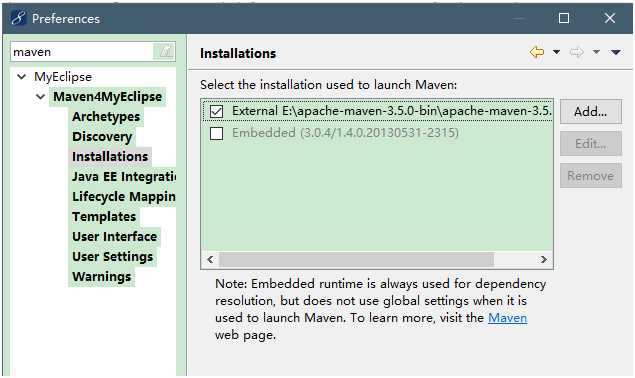Click the yellow back navigation arrow
The image size is (635, 378).
coord(537,52)
